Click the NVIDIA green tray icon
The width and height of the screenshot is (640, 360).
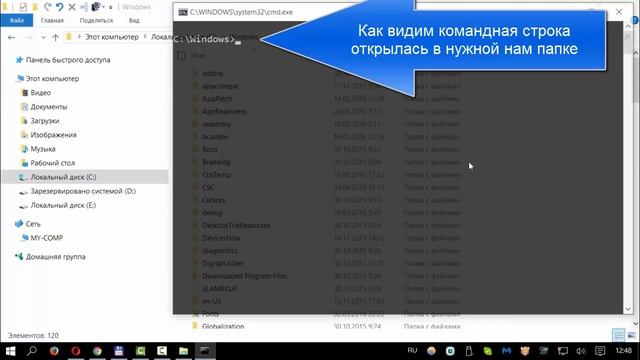488,351
